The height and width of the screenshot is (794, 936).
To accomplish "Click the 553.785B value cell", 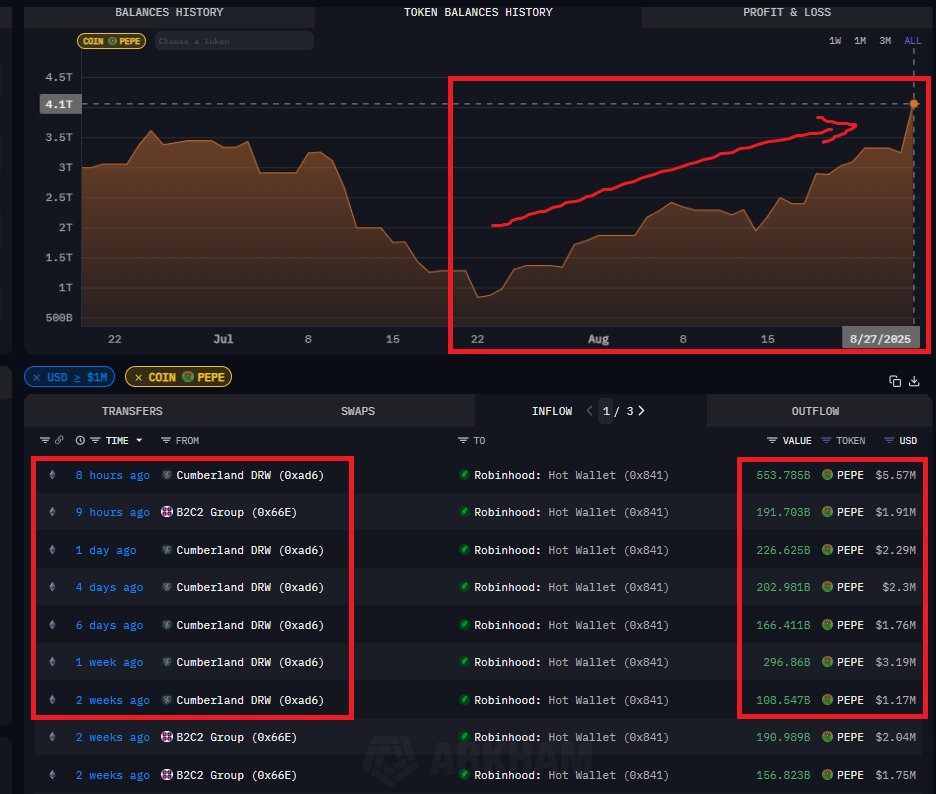I will pos(783,475).
